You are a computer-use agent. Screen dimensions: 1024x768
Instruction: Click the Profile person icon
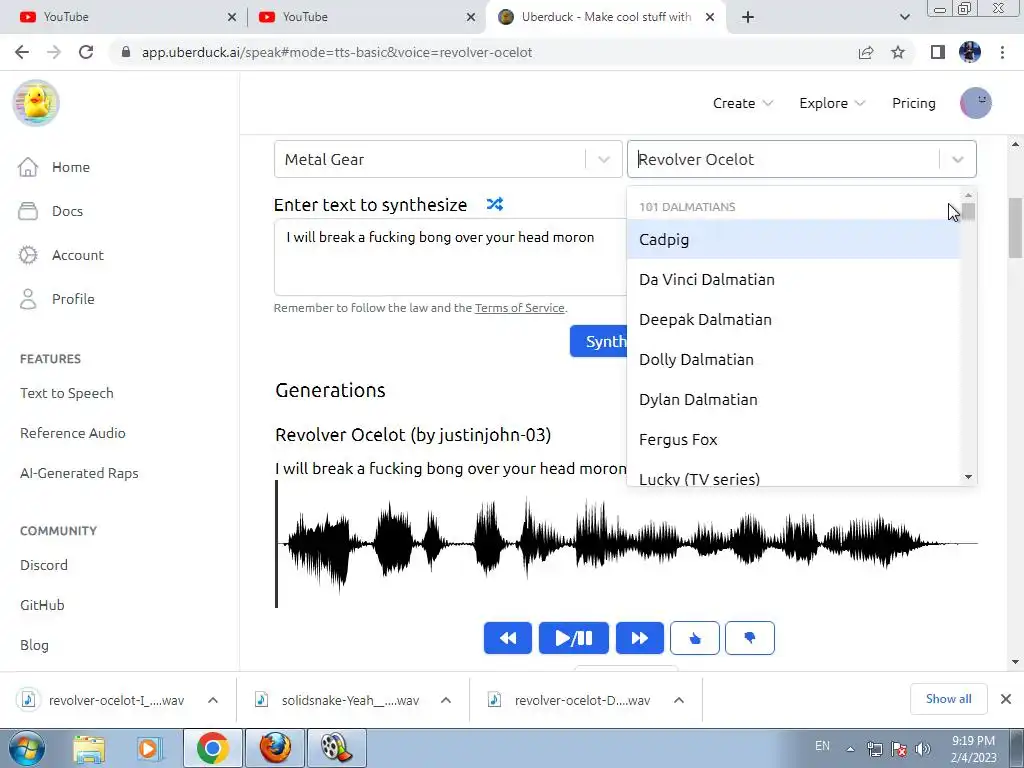click(x=27, y=299)
